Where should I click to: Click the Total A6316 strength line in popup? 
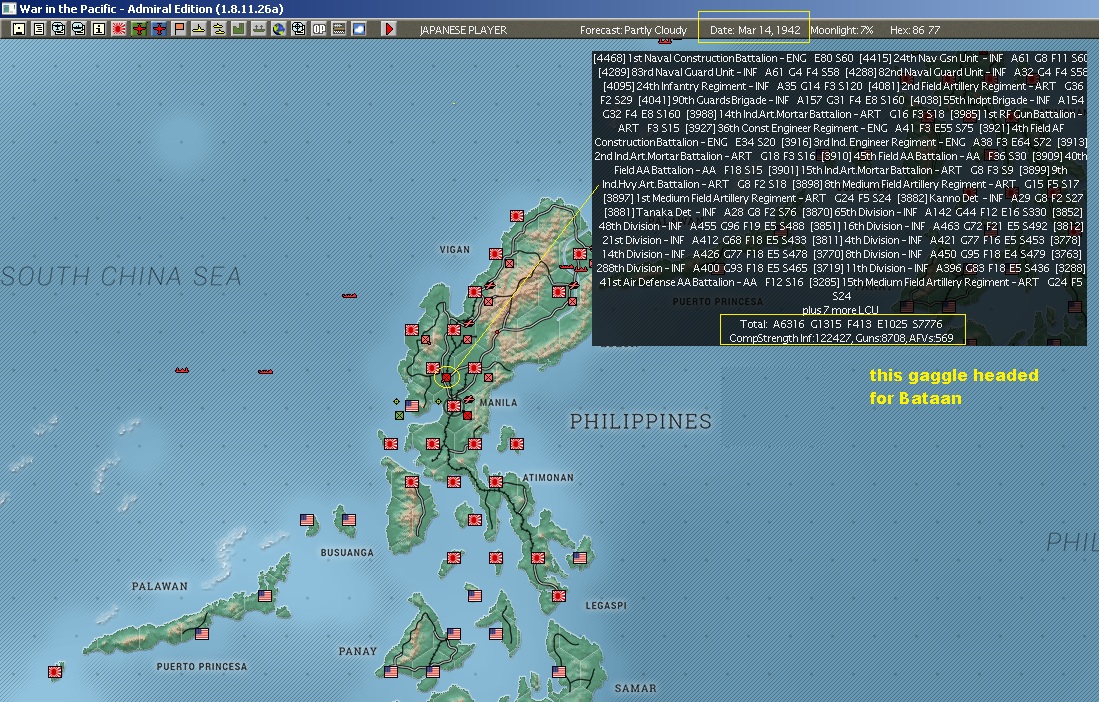point(841,324)
